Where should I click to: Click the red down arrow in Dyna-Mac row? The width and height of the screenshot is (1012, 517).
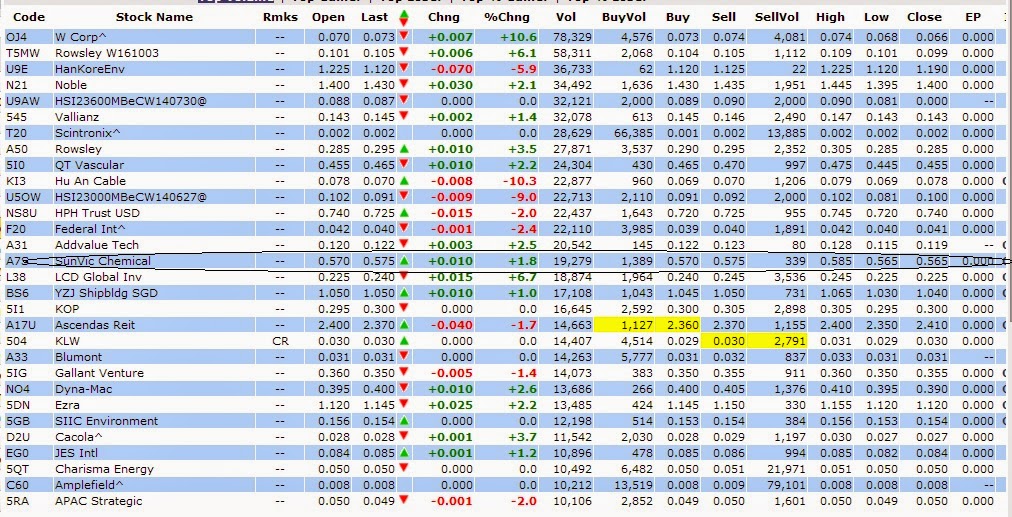click(405, 387)
